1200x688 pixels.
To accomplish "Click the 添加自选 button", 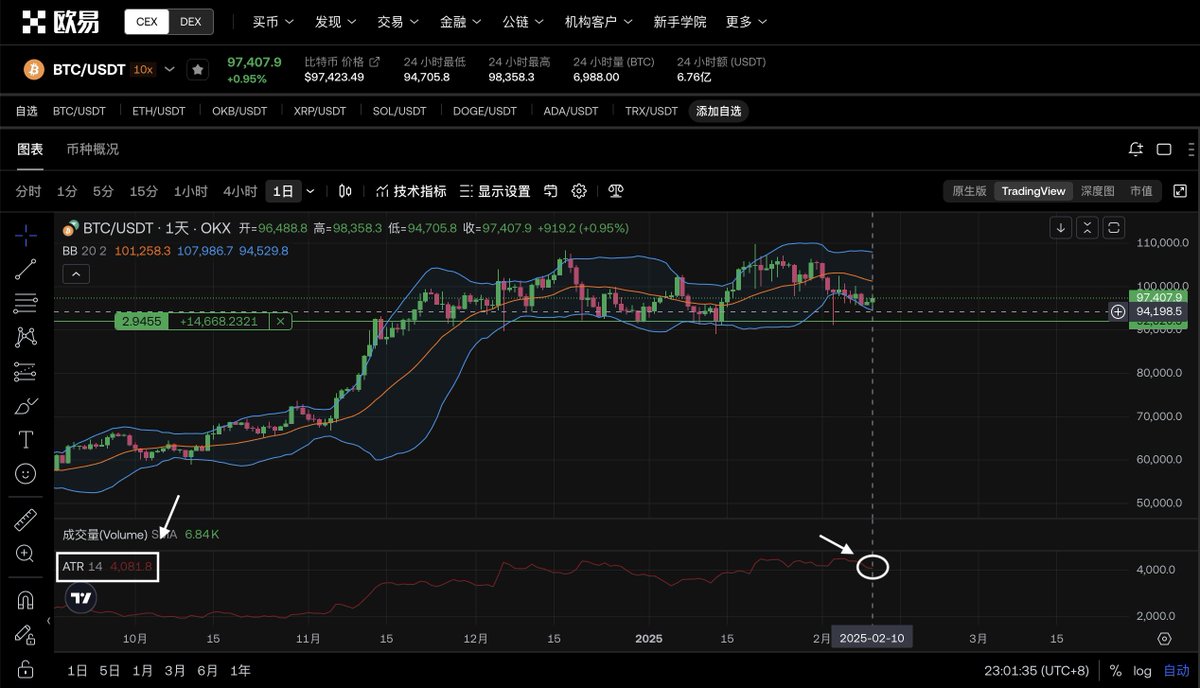I will click(x=720, y=111).
